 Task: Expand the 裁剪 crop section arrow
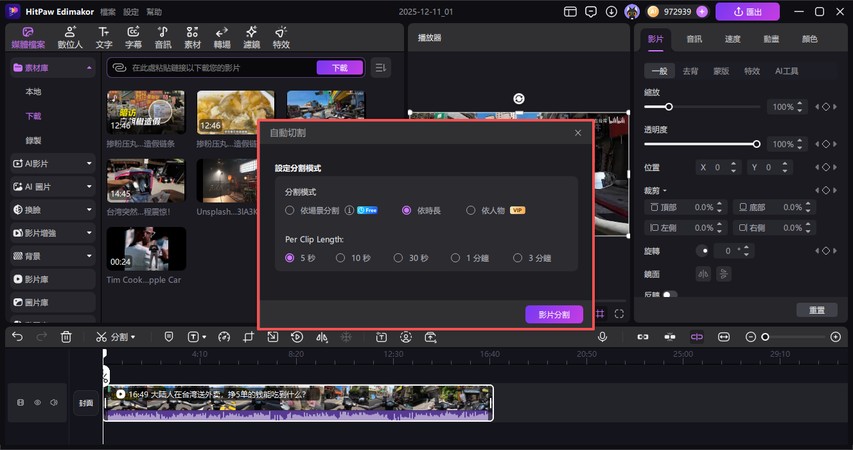[x=665, y=190]
